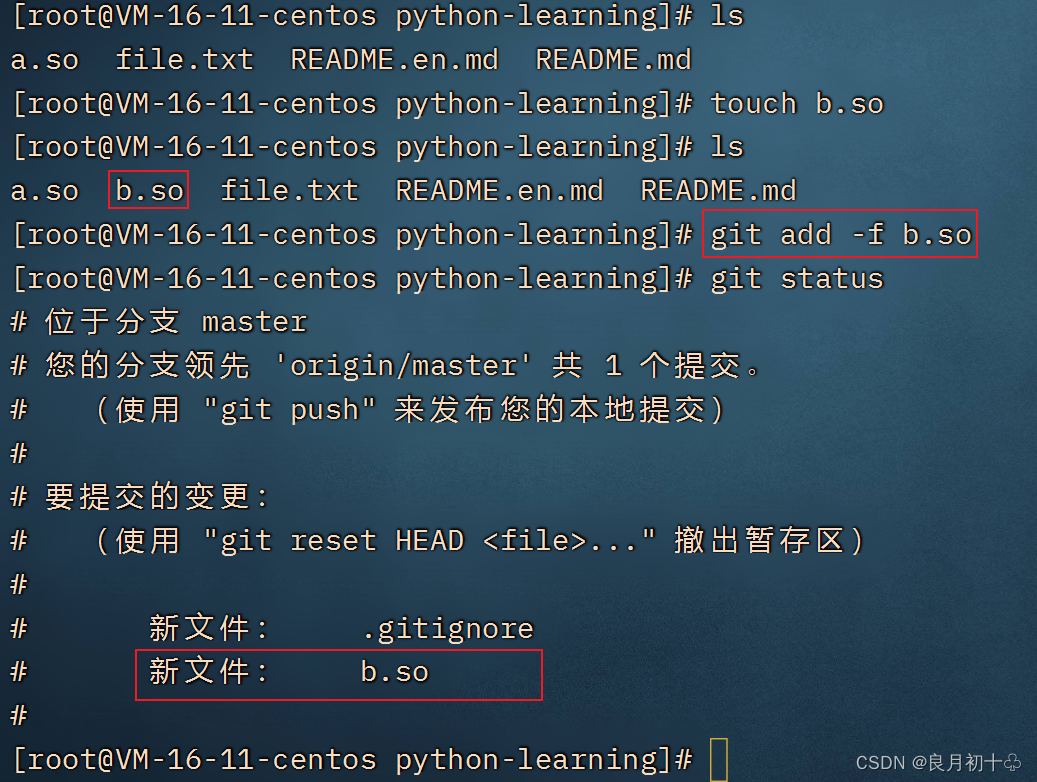Click the master branch name in status output

(x=253, y=321)
